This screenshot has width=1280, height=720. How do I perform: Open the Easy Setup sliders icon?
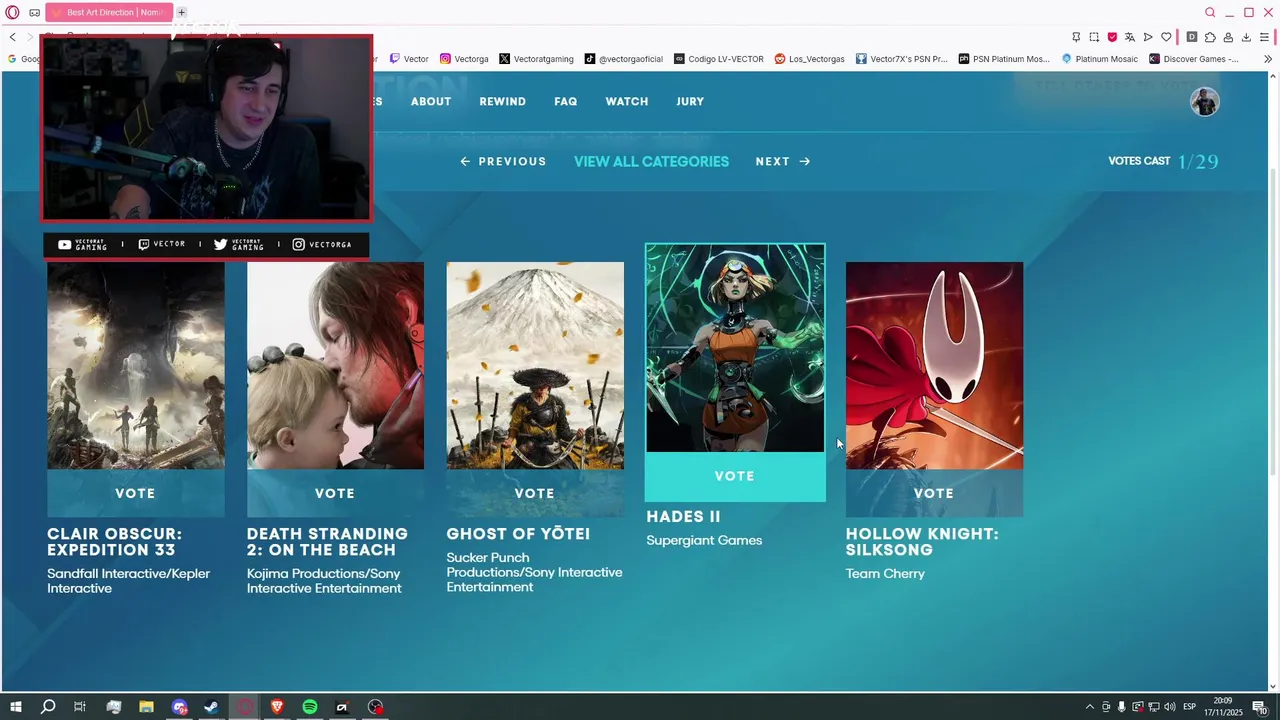coord(1264,37)
